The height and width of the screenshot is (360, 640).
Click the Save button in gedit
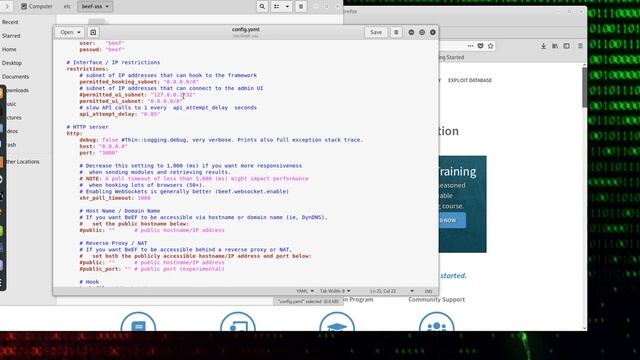(376, 32)
